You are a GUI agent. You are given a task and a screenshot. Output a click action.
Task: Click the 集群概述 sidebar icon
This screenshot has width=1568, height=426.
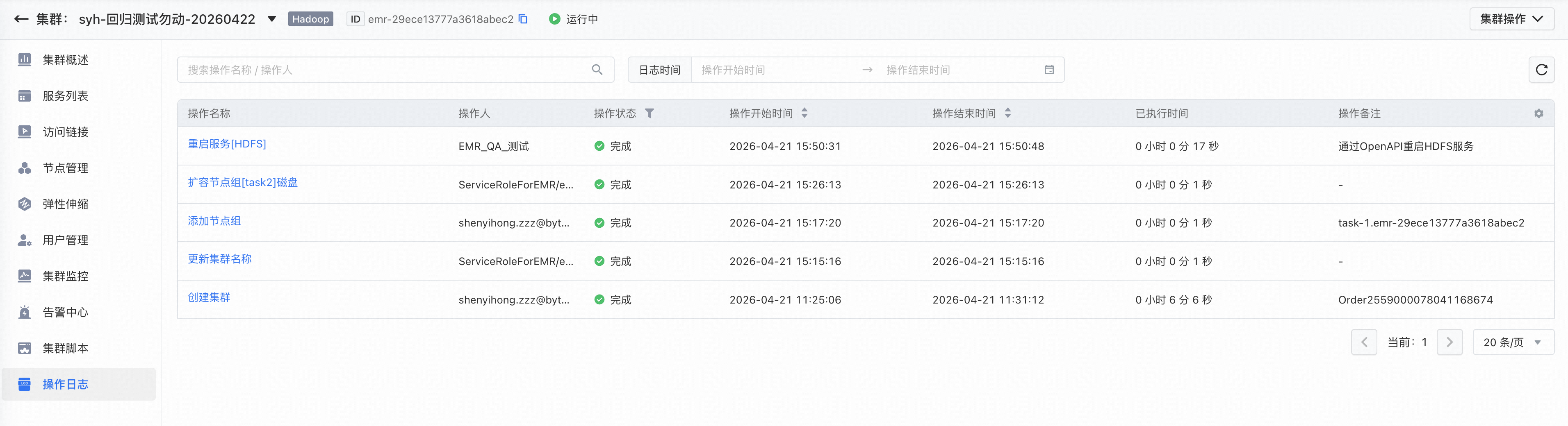click(24, 59)
